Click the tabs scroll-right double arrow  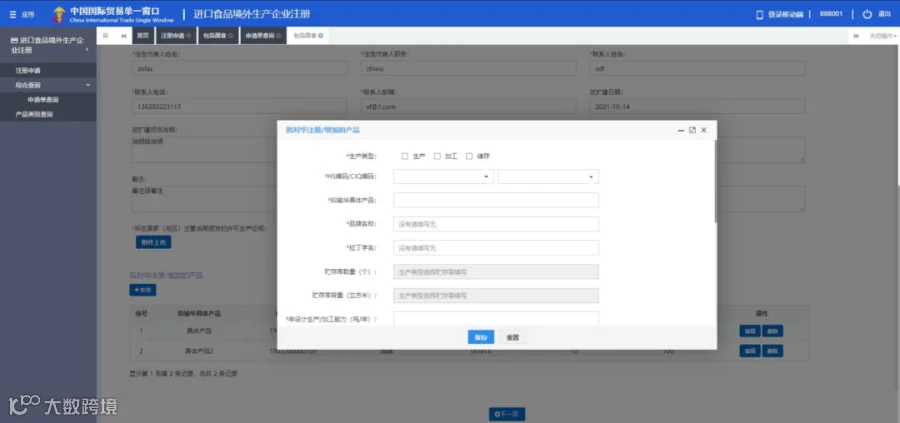tap(856, 36)
